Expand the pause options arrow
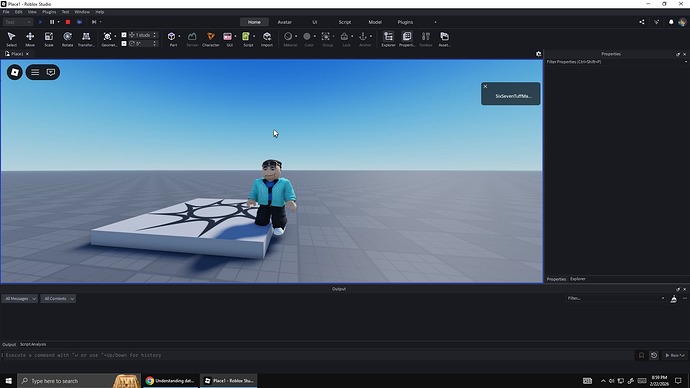 coord(59,22)
